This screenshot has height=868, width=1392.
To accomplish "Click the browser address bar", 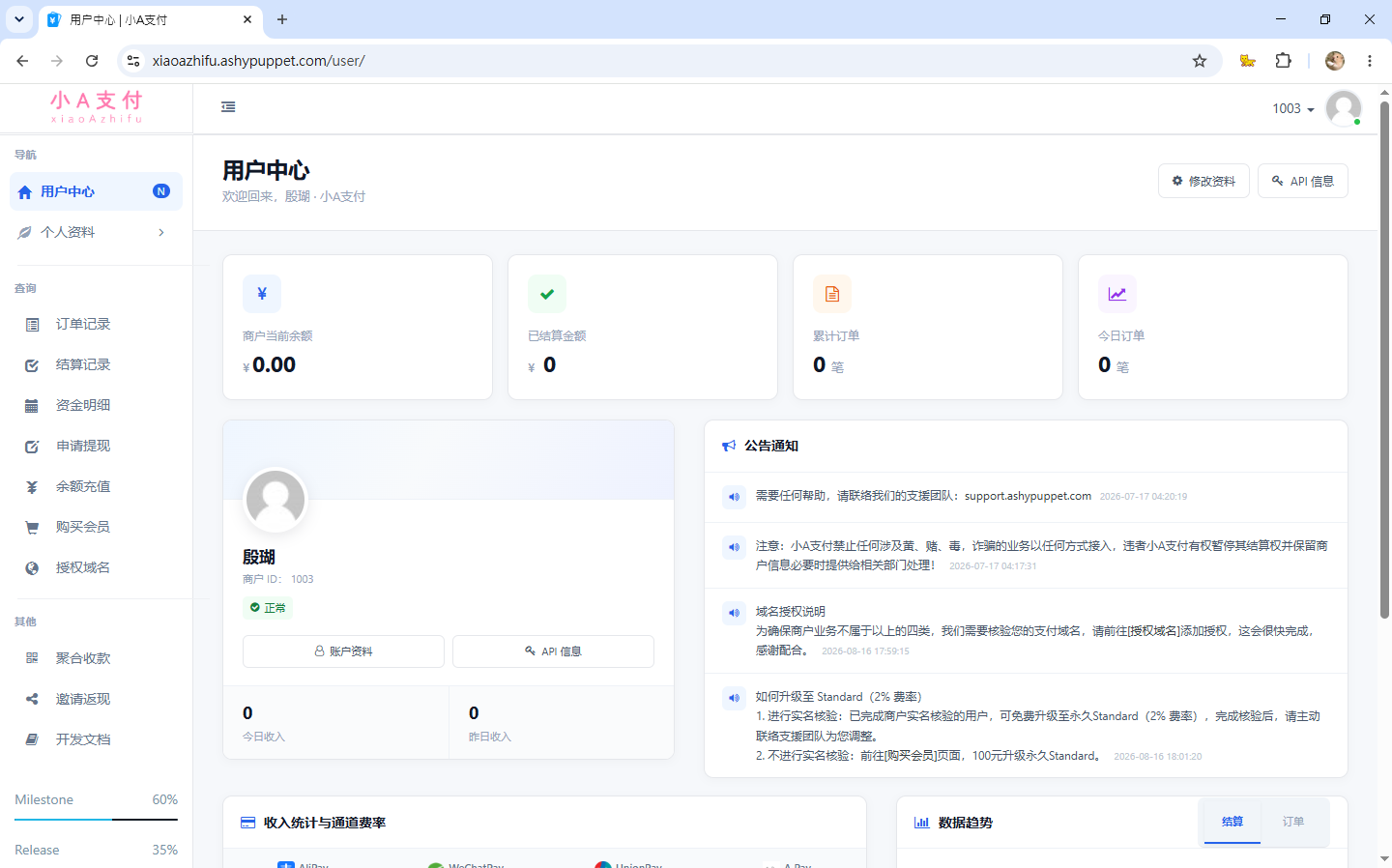I will (x=667, y=61).
